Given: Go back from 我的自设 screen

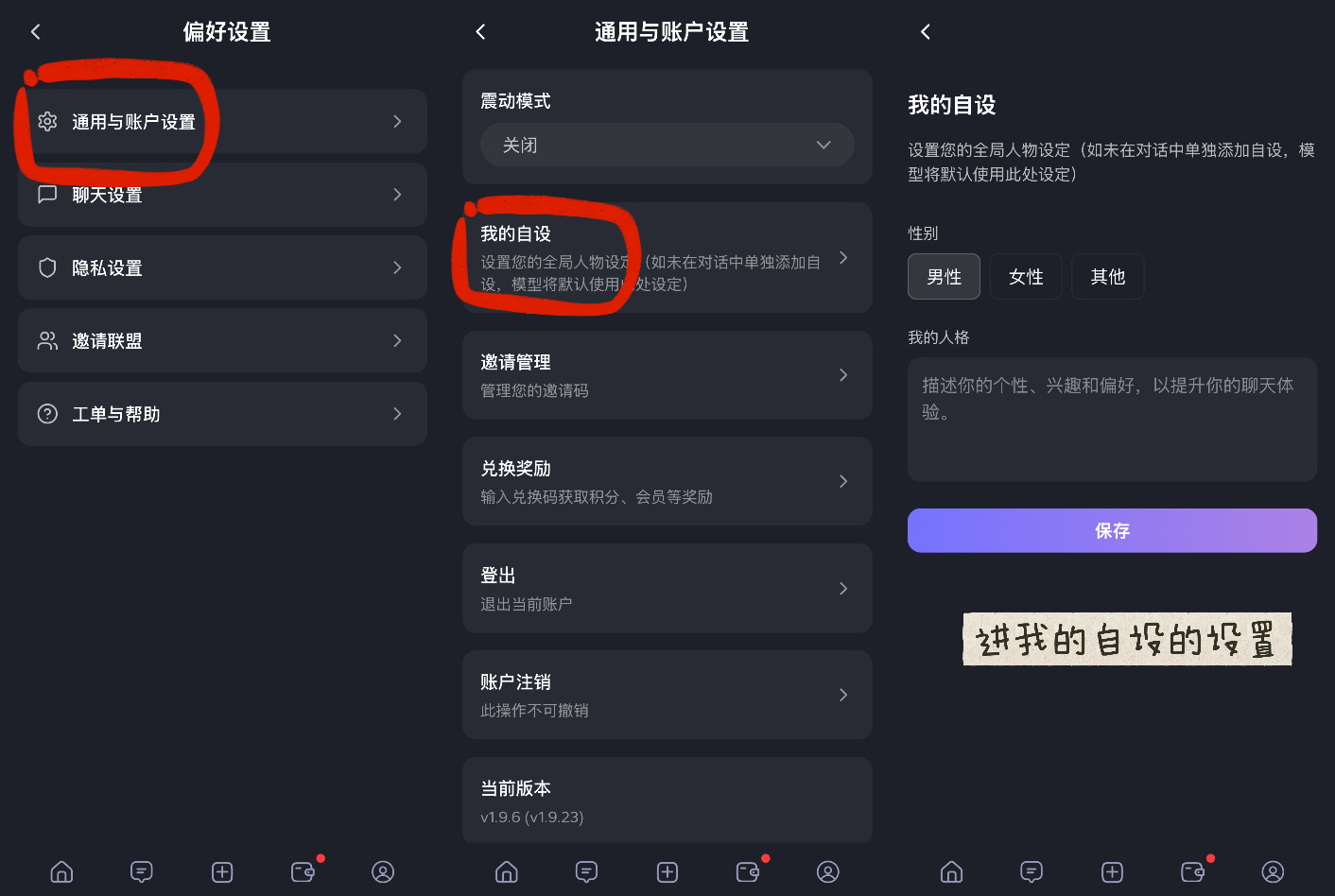Looking at the screenshot, I should pyautogui.click(x=926, y=32).
